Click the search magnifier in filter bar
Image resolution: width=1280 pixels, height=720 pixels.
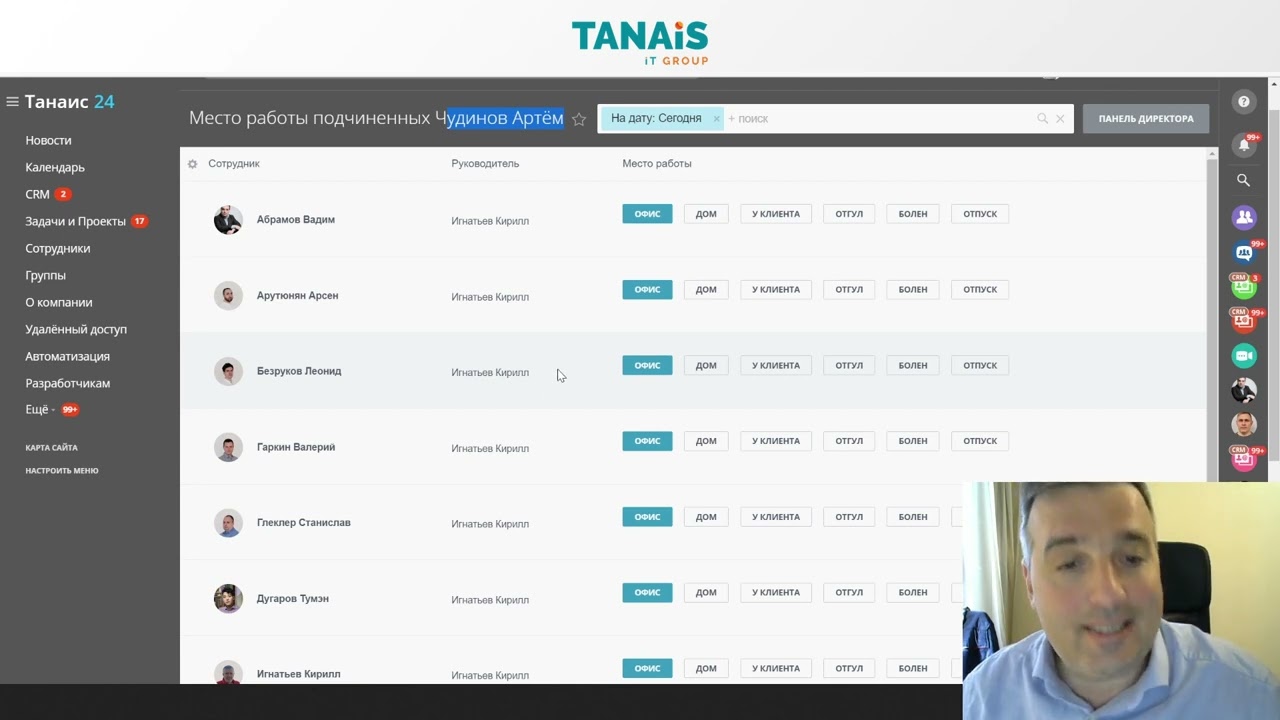[1042, 119]
